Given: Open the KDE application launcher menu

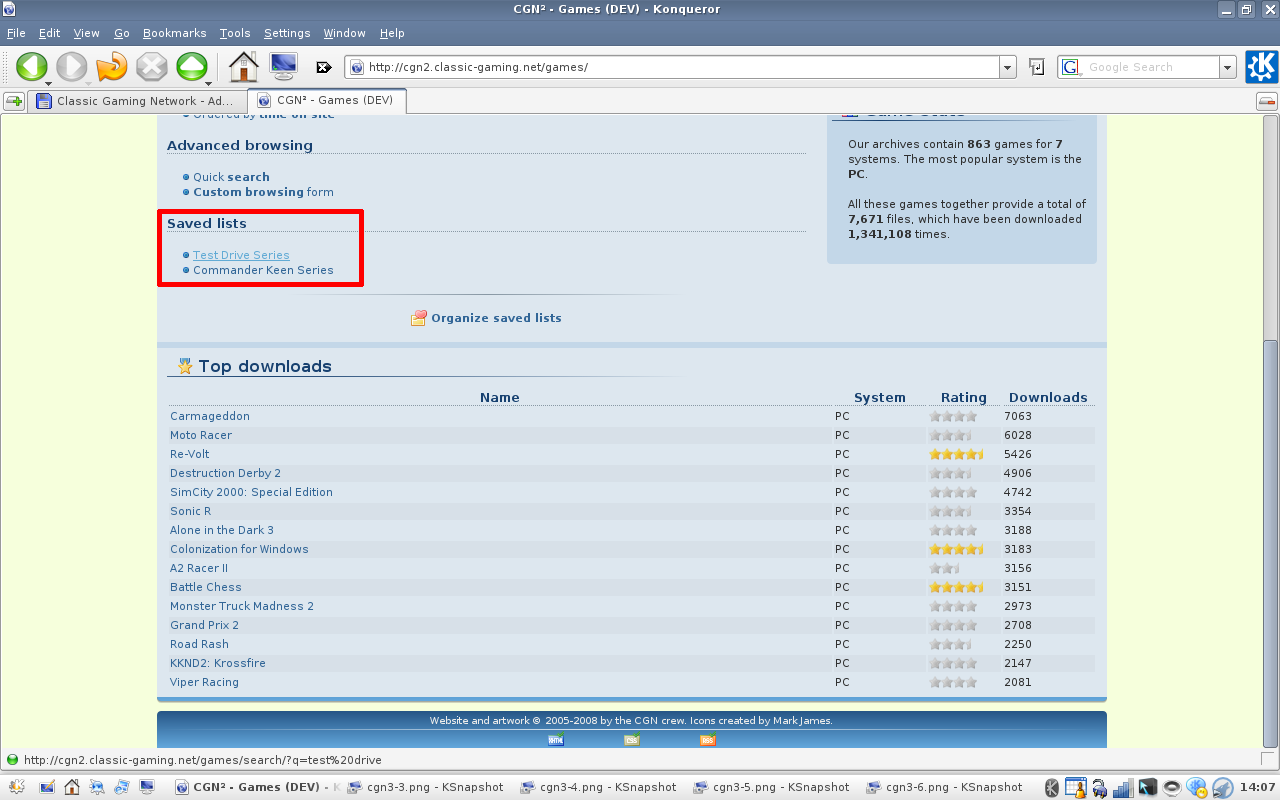Looking at the screenshot, I should point(17,787).
